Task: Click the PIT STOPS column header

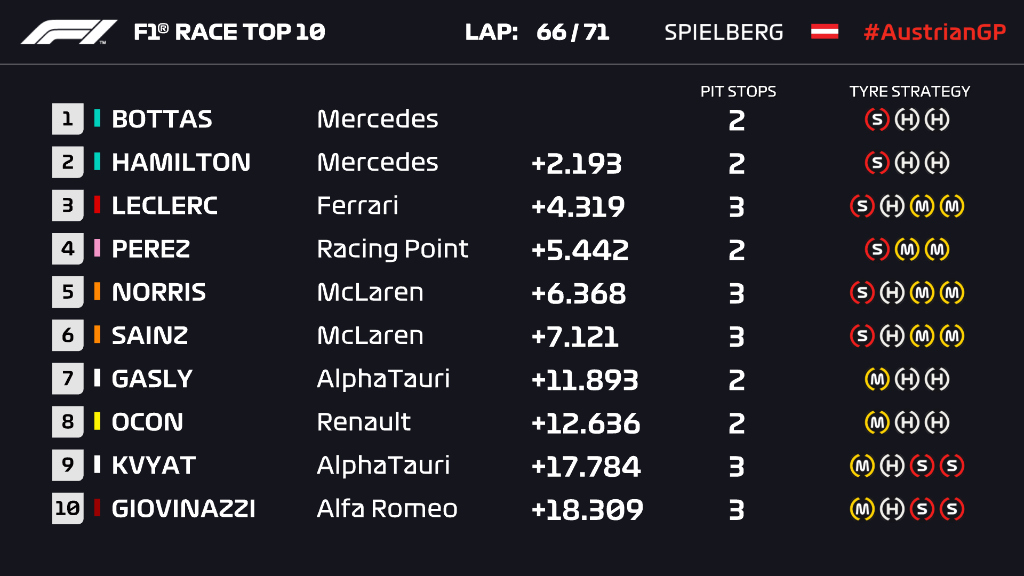Action: point(738,91)
